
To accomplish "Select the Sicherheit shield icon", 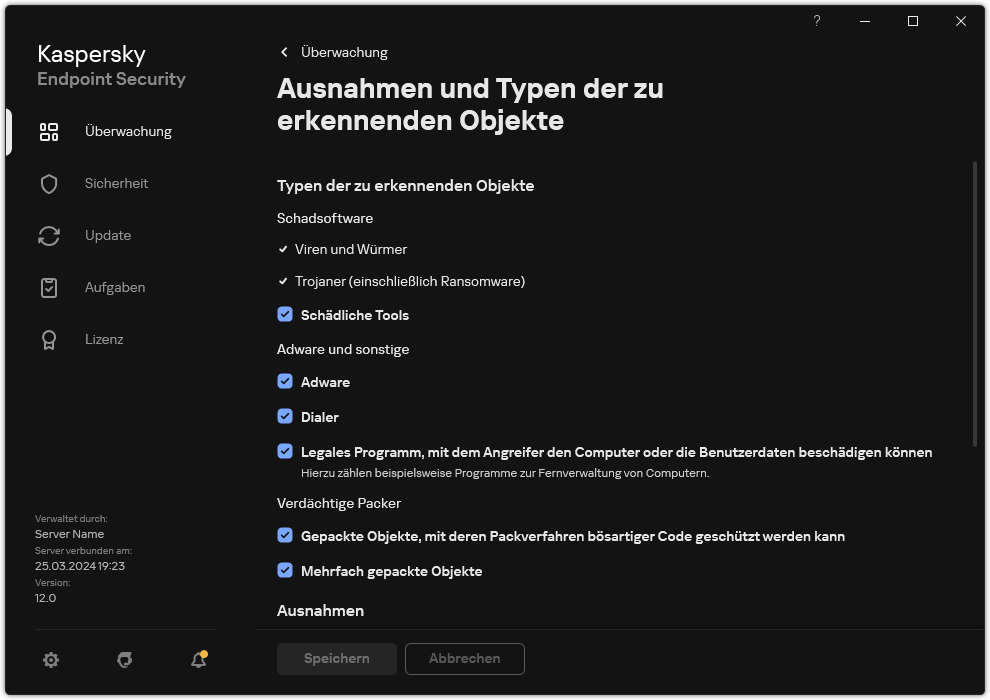I will tap(49, 183).
